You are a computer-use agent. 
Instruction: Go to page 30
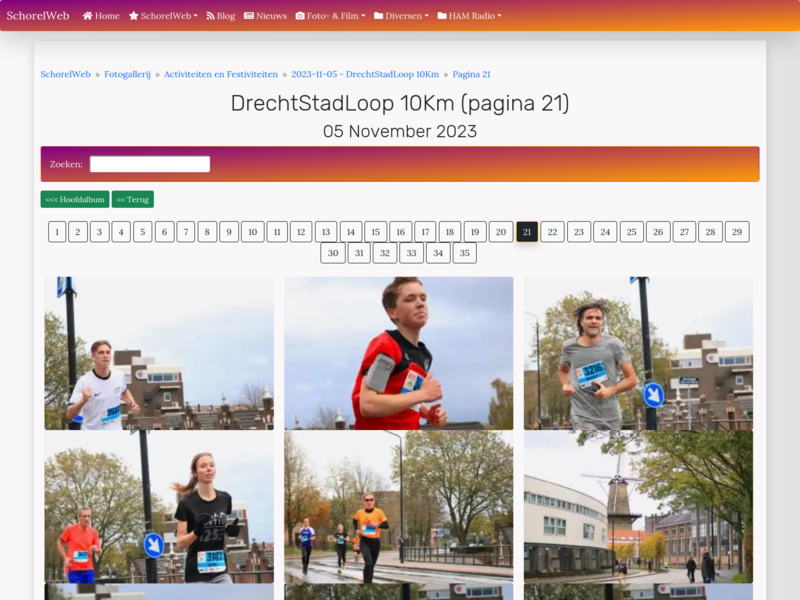[333, 253]
